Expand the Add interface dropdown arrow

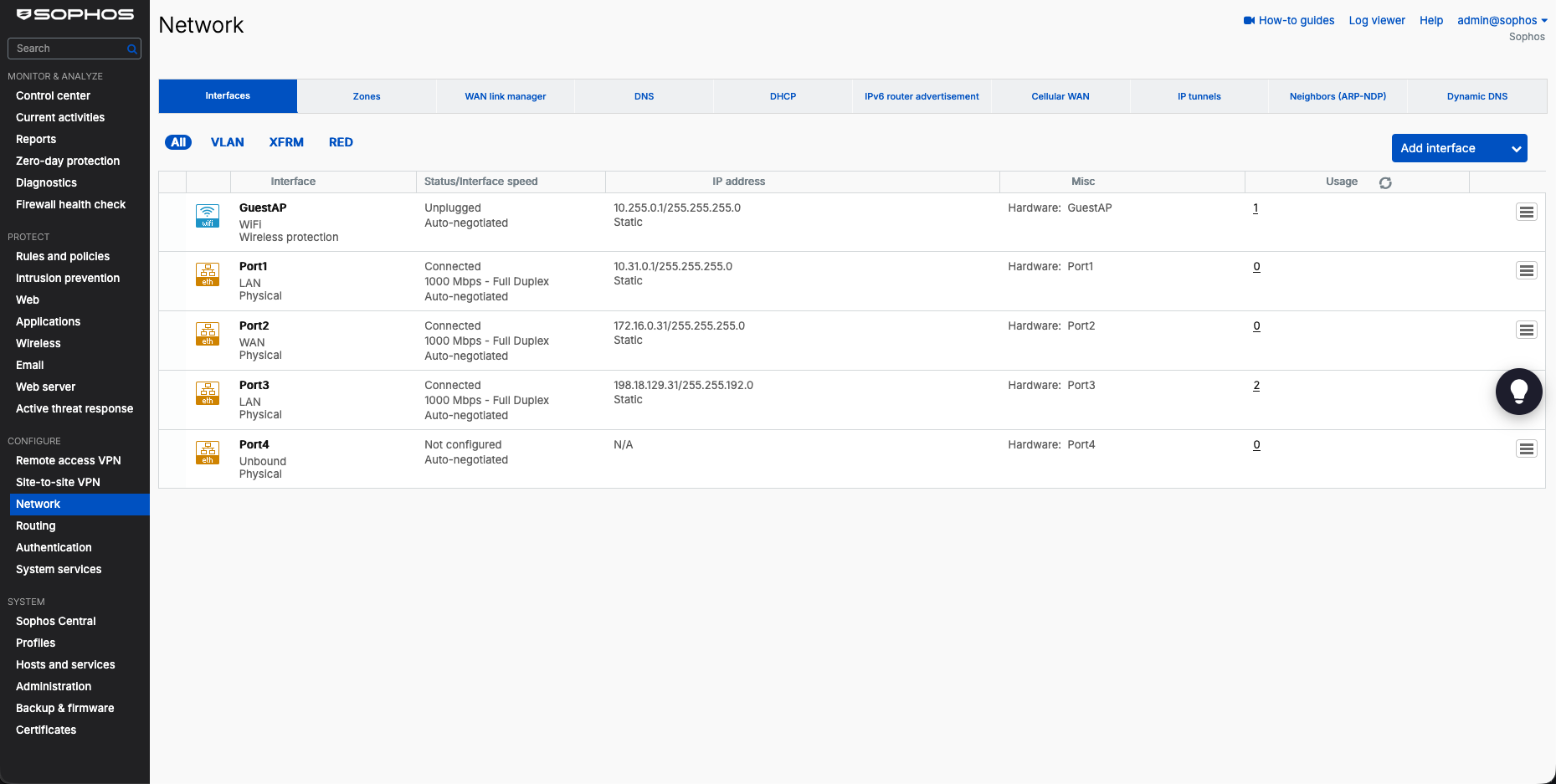[x=1516, y=149]
